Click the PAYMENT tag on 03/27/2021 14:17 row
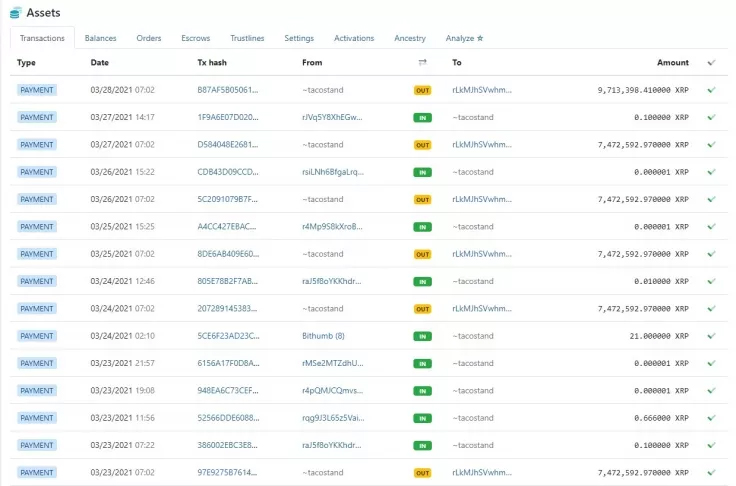 tap(36, 117)
